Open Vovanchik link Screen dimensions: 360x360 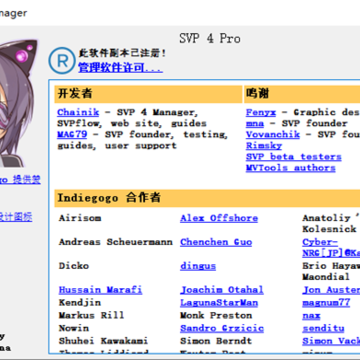(273, 134)
